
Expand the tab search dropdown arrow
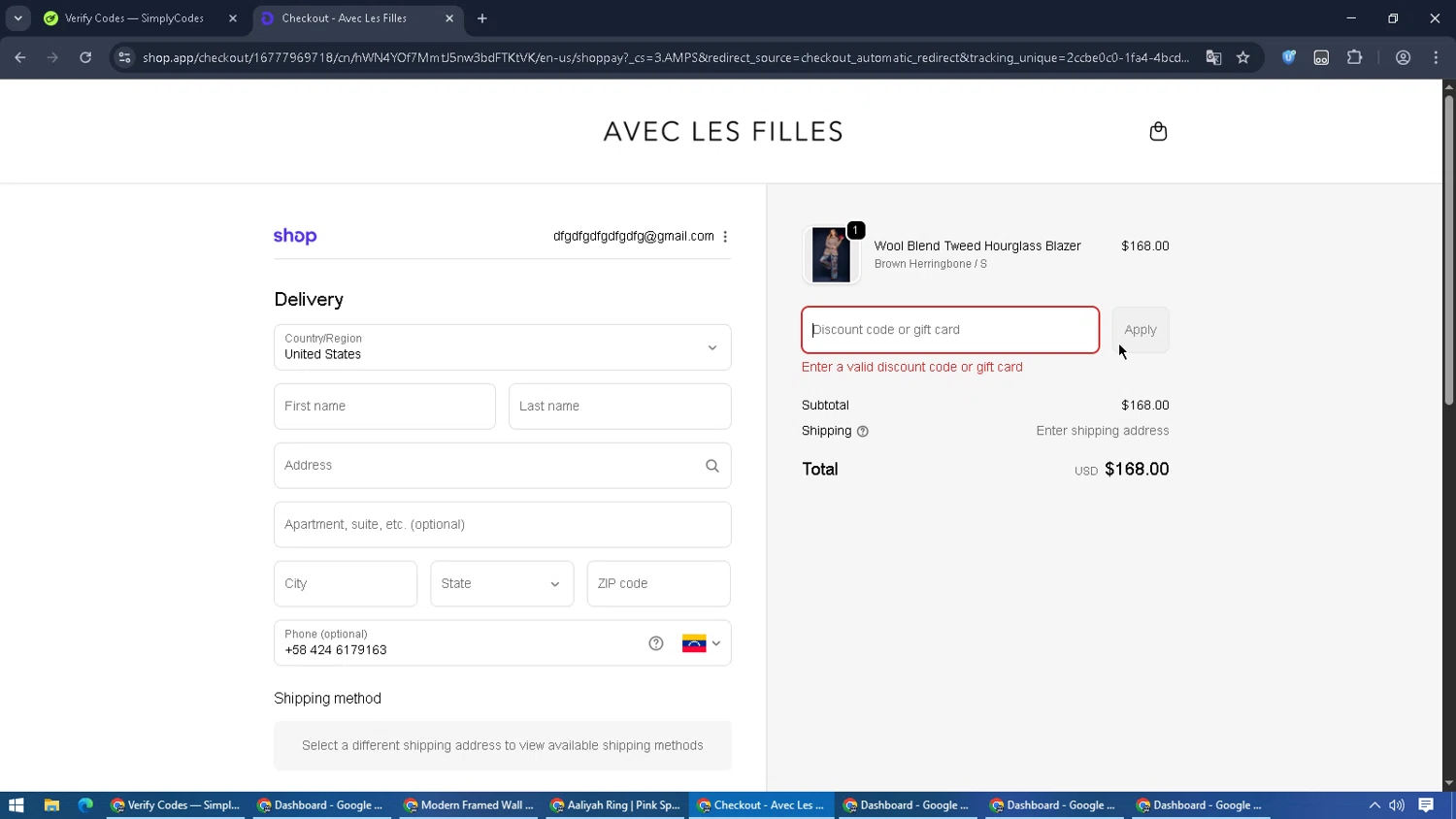click(17, 18)
